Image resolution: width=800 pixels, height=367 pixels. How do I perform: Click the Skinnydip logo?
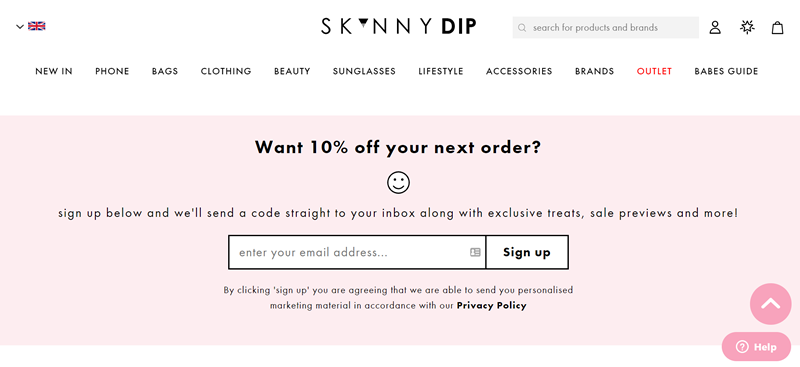pyautogui.click(x=398, y=27)
